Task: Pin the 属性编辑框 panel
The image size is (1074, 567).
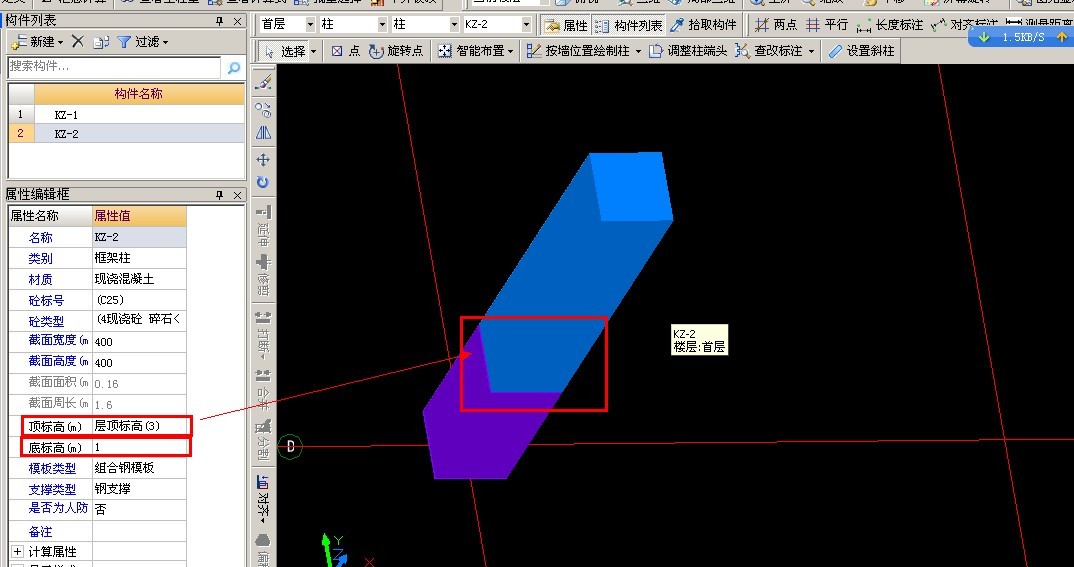Action: click(219, 195)
